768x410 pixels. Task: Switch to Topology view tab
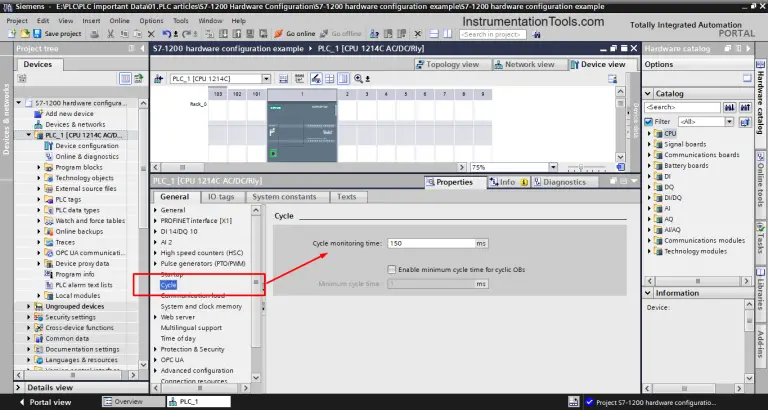pyautogui.click(x=452, y=65)
